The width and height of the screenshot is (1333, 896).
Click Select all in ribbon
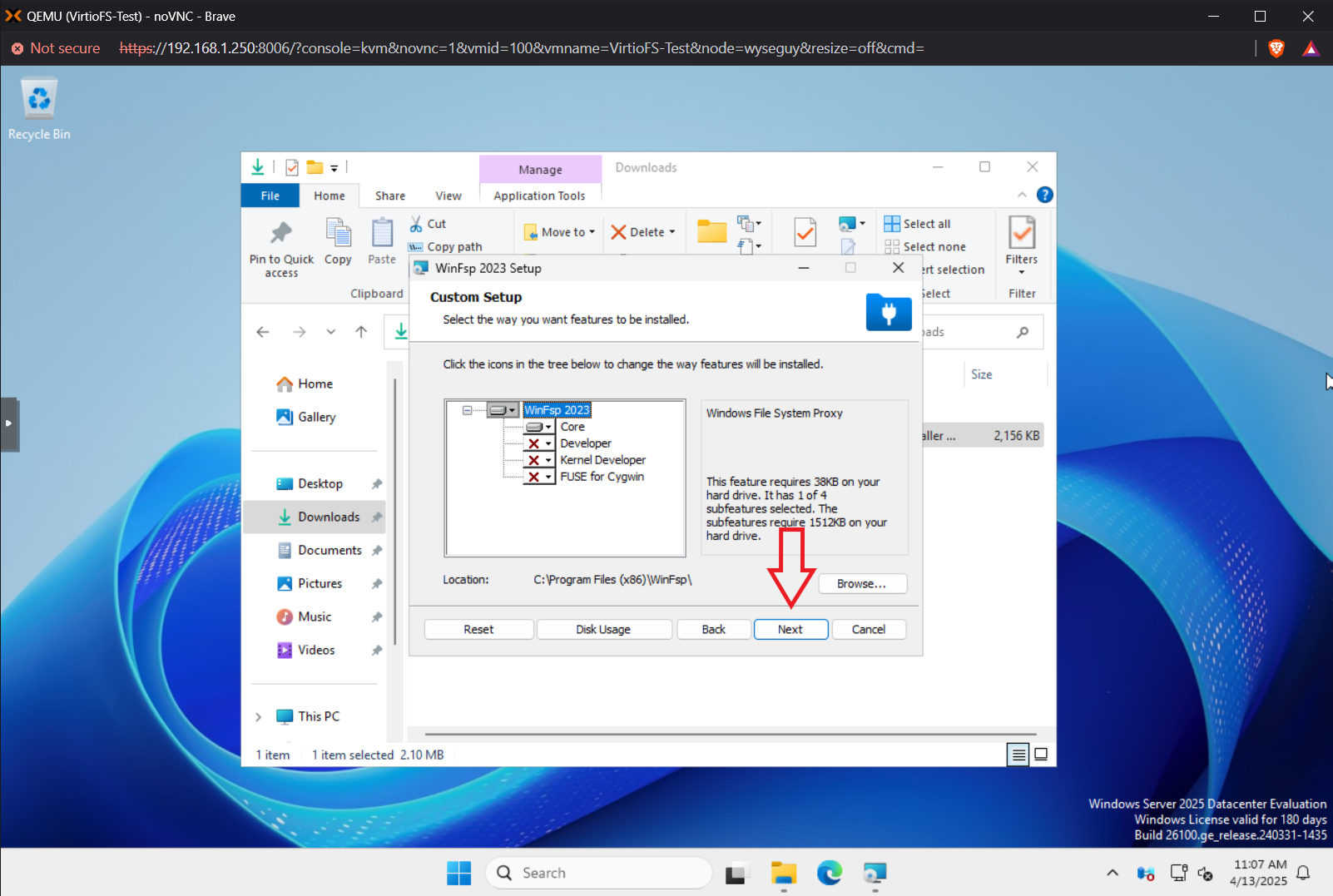click(917, 224)
